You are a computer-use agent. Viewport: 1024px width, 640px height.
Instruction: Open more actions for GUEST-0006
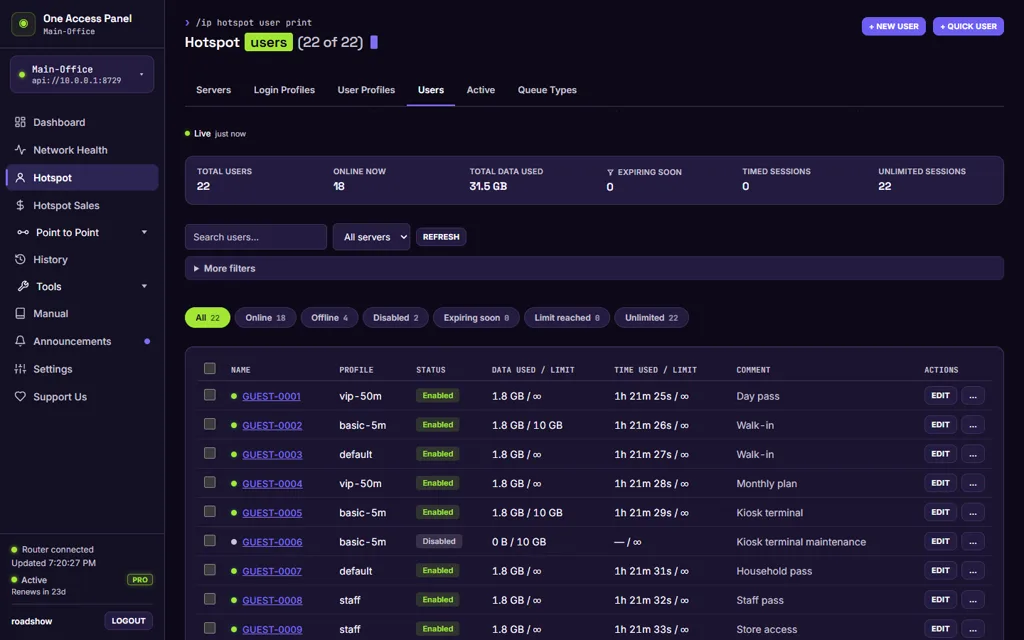tap(972, 541)
